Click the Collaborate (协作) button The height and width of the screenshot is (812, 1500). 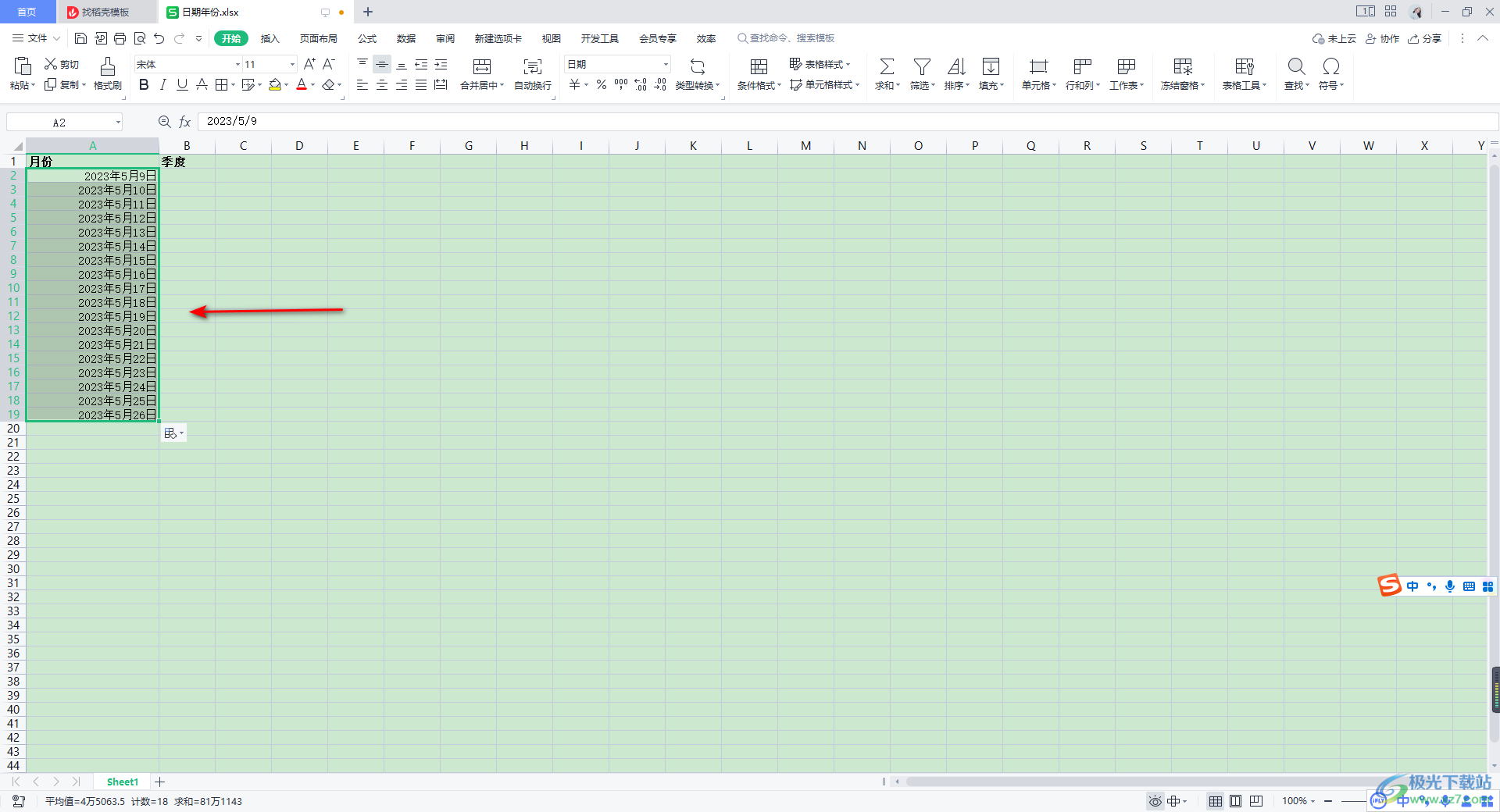coord(1382,38)
